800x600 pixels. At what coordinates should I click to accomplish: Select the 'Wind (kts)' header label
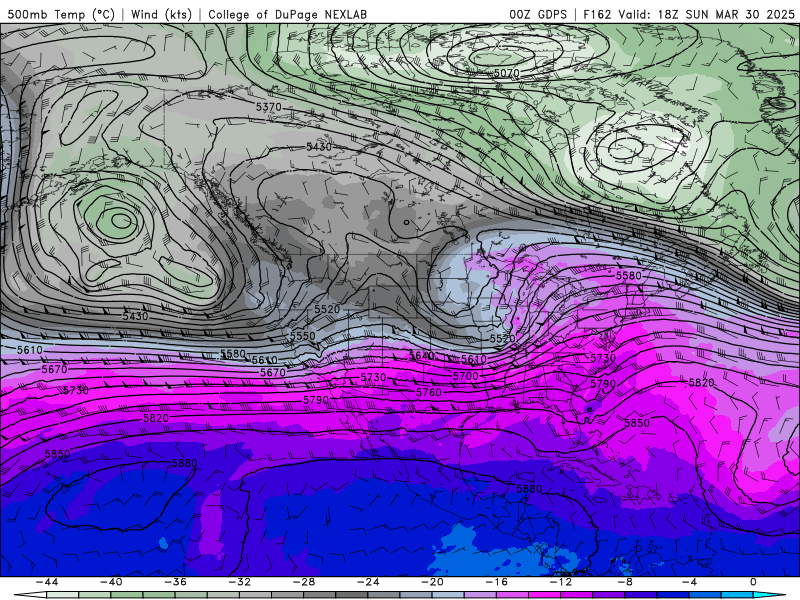pyautogui.click(x=161, y=15)
